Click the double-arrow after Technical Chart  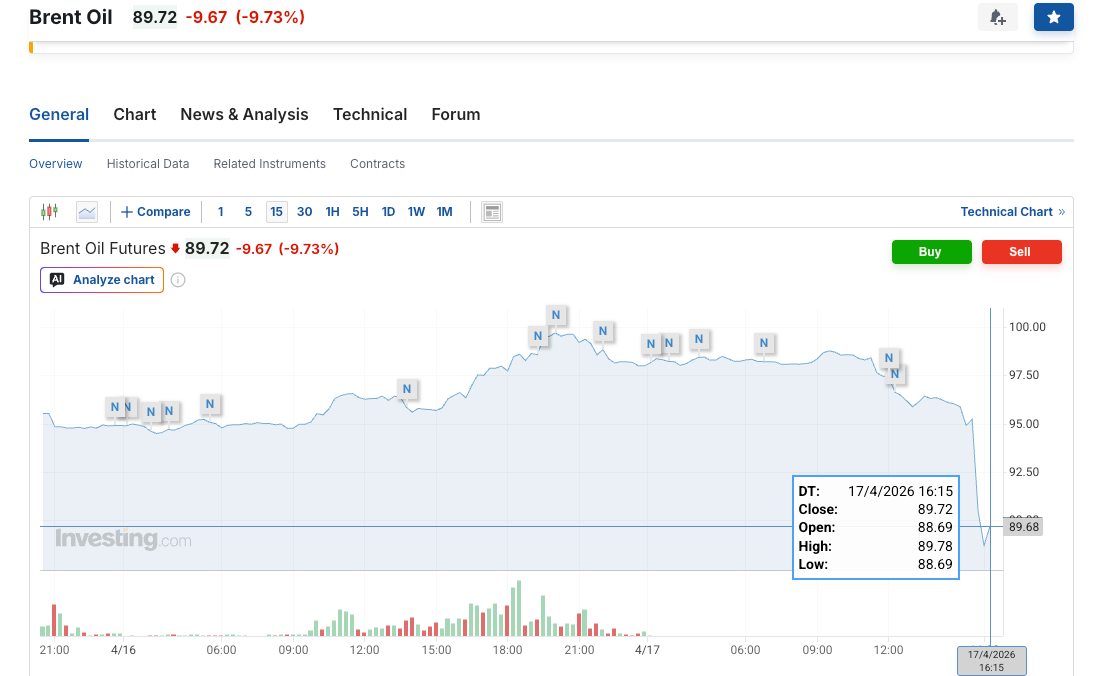pyautogui.click(x=1061, y=212)
